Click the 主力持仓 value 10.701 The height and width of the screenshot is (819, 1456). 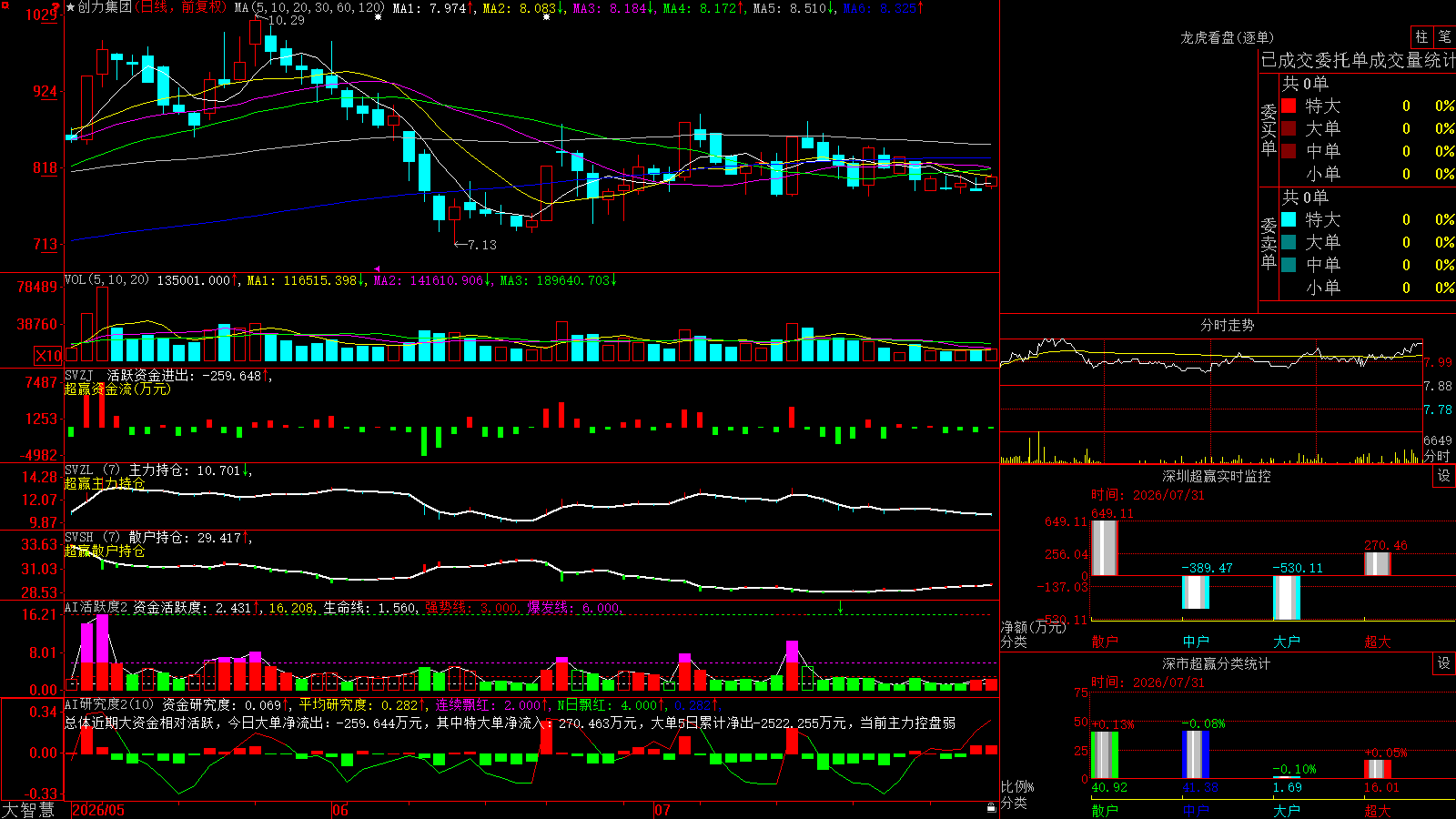[217, 470]
